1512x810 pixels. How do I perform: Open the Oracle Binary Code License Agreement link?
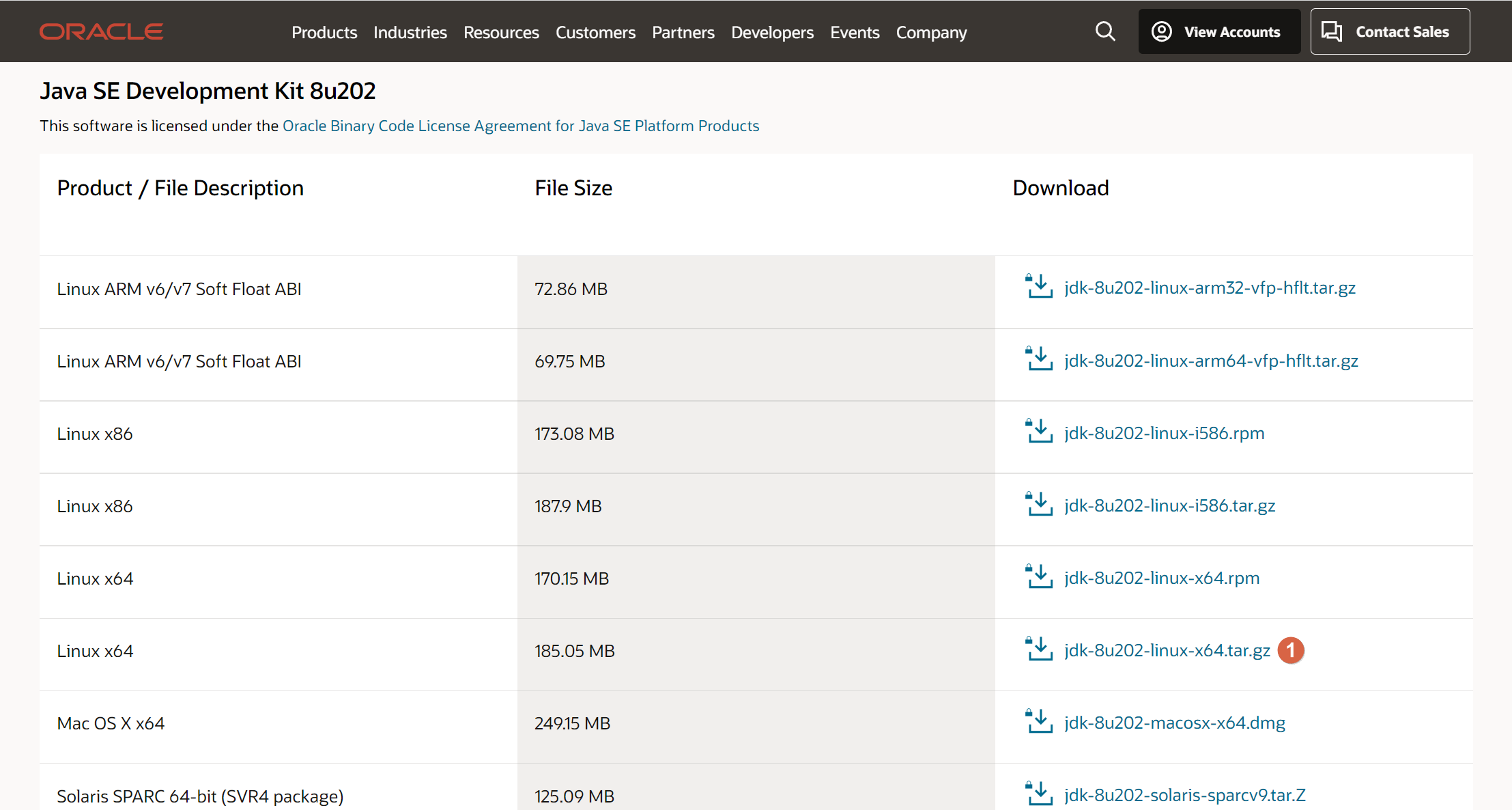tap(520, 126)
